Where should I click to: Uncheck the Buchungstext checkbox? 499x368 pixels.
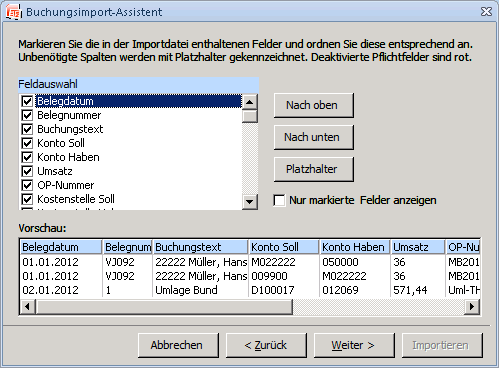point(27,129)
